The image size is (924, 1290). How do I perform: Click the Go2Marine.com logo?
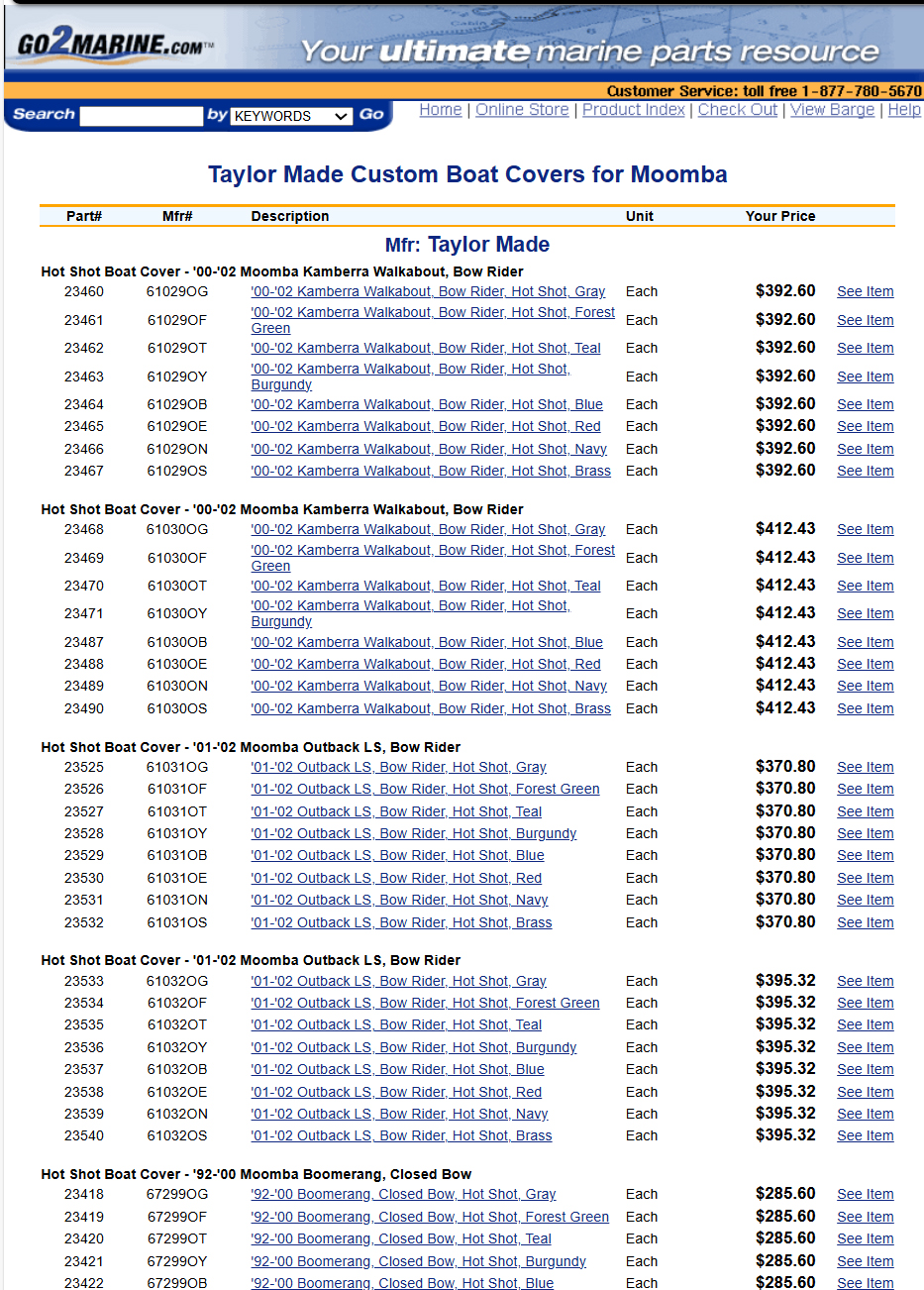(114, 45)
